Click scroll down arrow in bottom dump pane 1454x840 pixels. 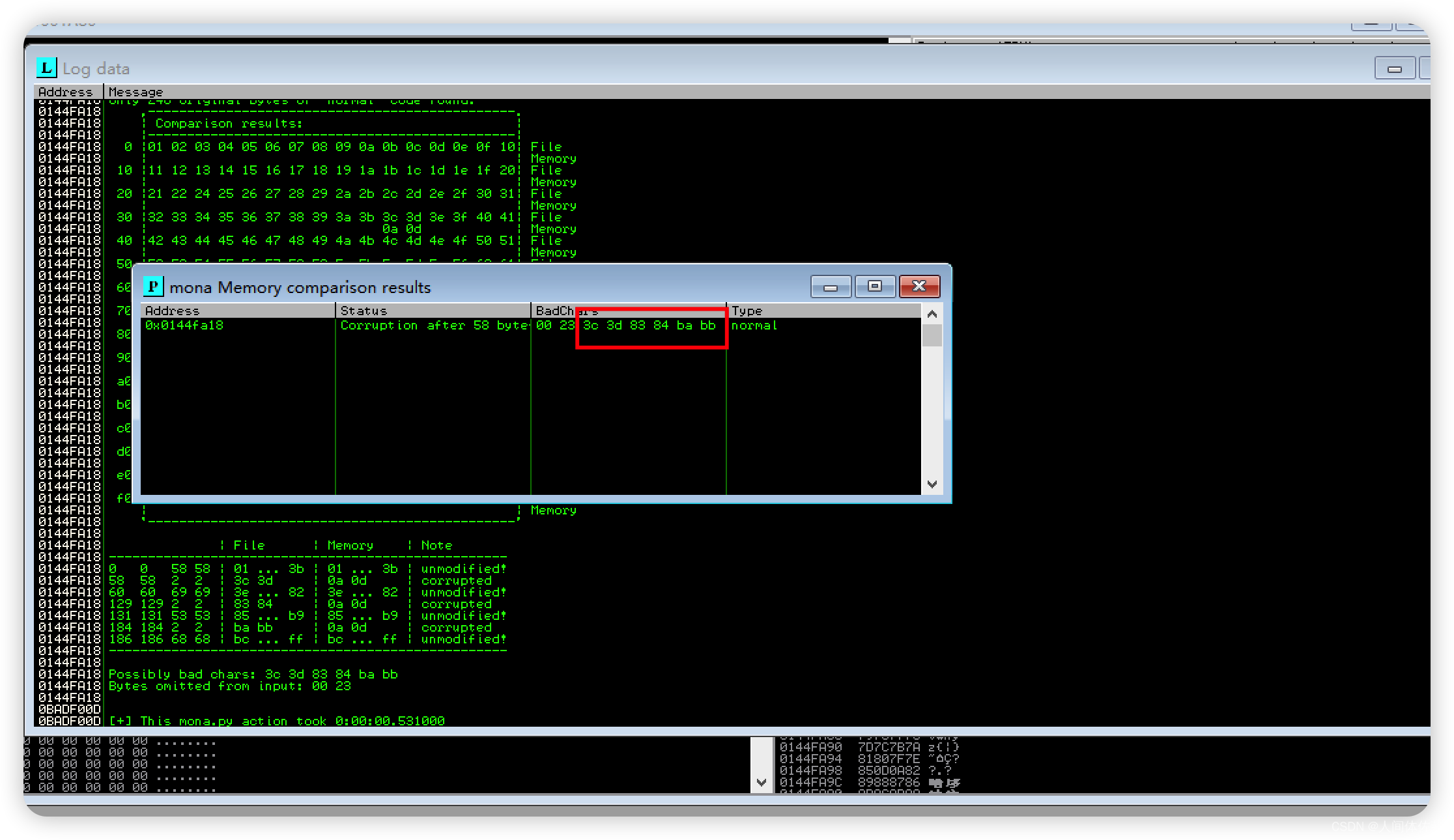tap(761, 782)
